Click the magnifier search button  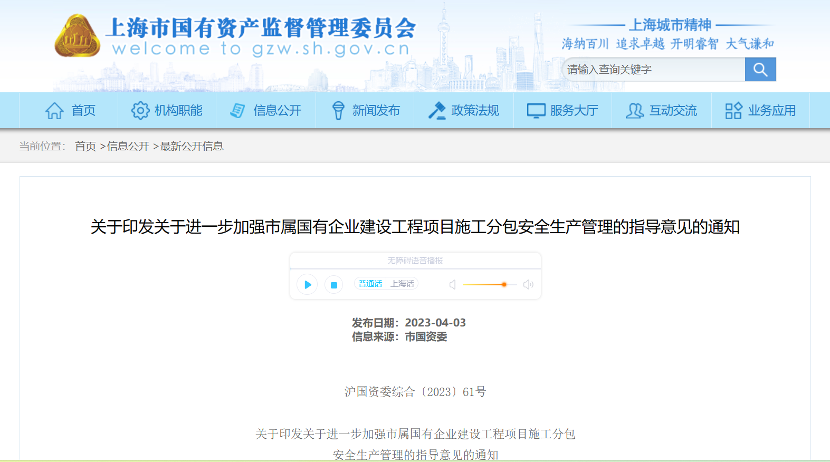[x=760, y=69]
